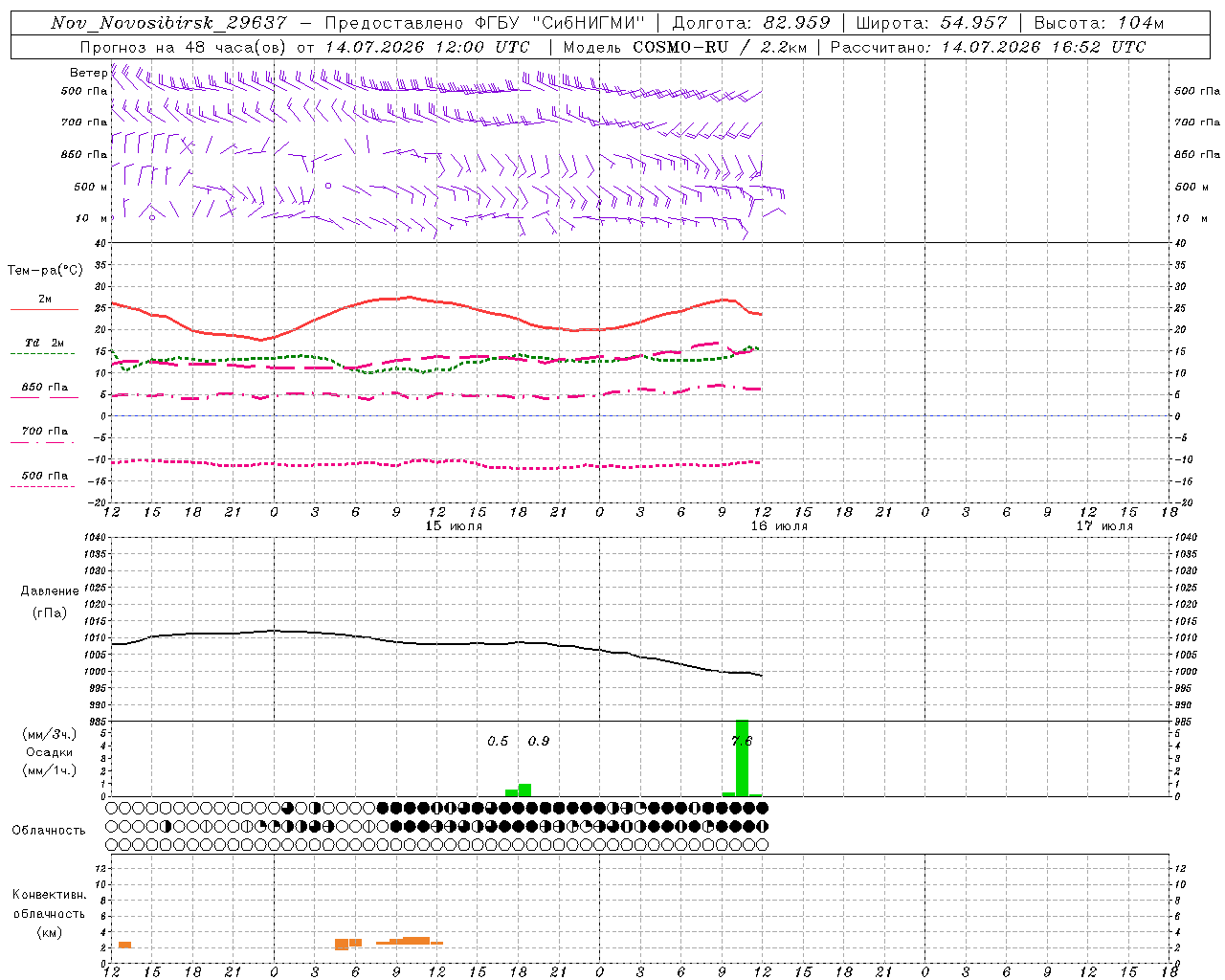Click the '15 июля' date label

(454, 526)
